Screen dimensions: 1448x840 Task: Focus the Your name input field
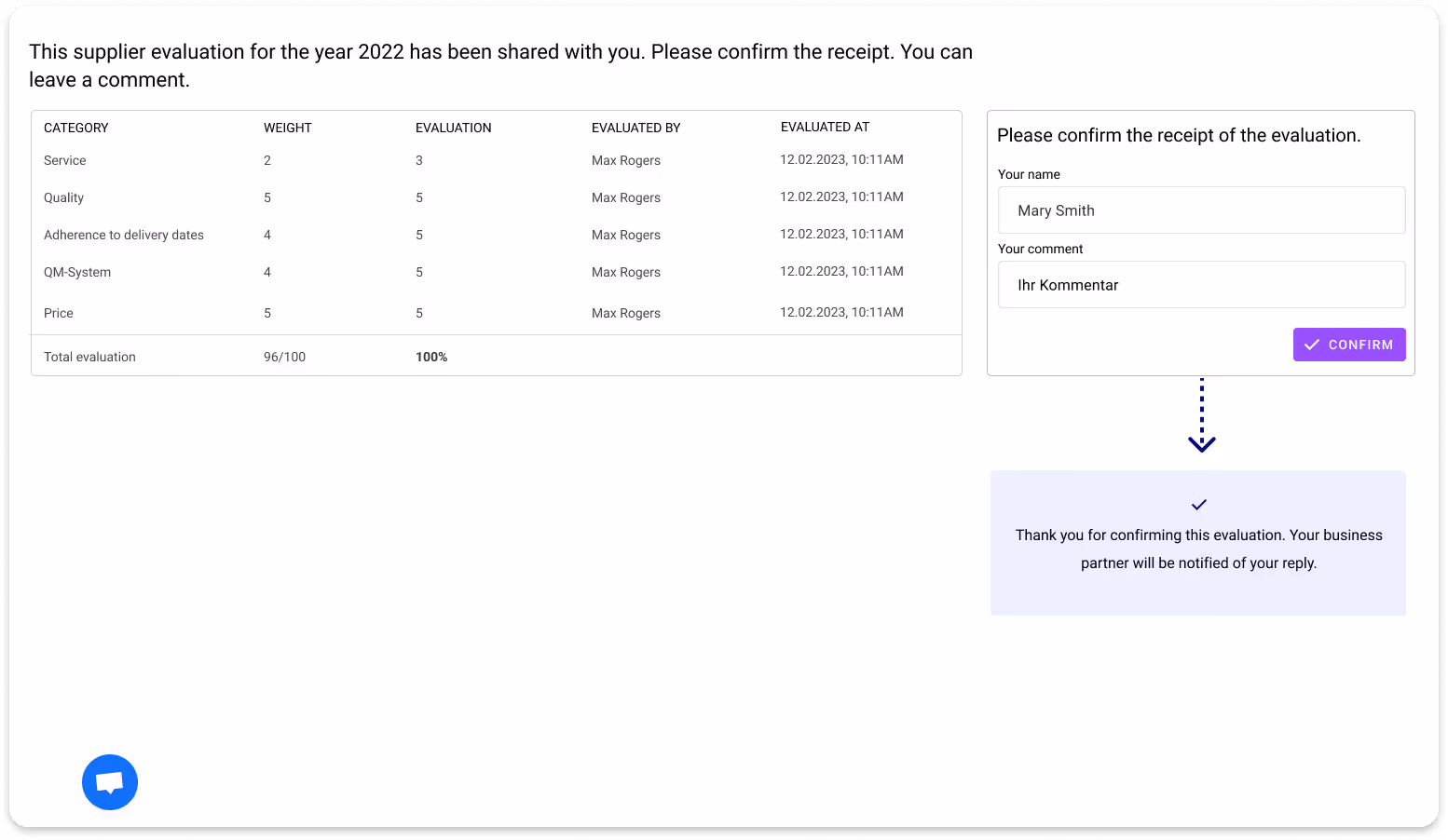coord(1202,210)
